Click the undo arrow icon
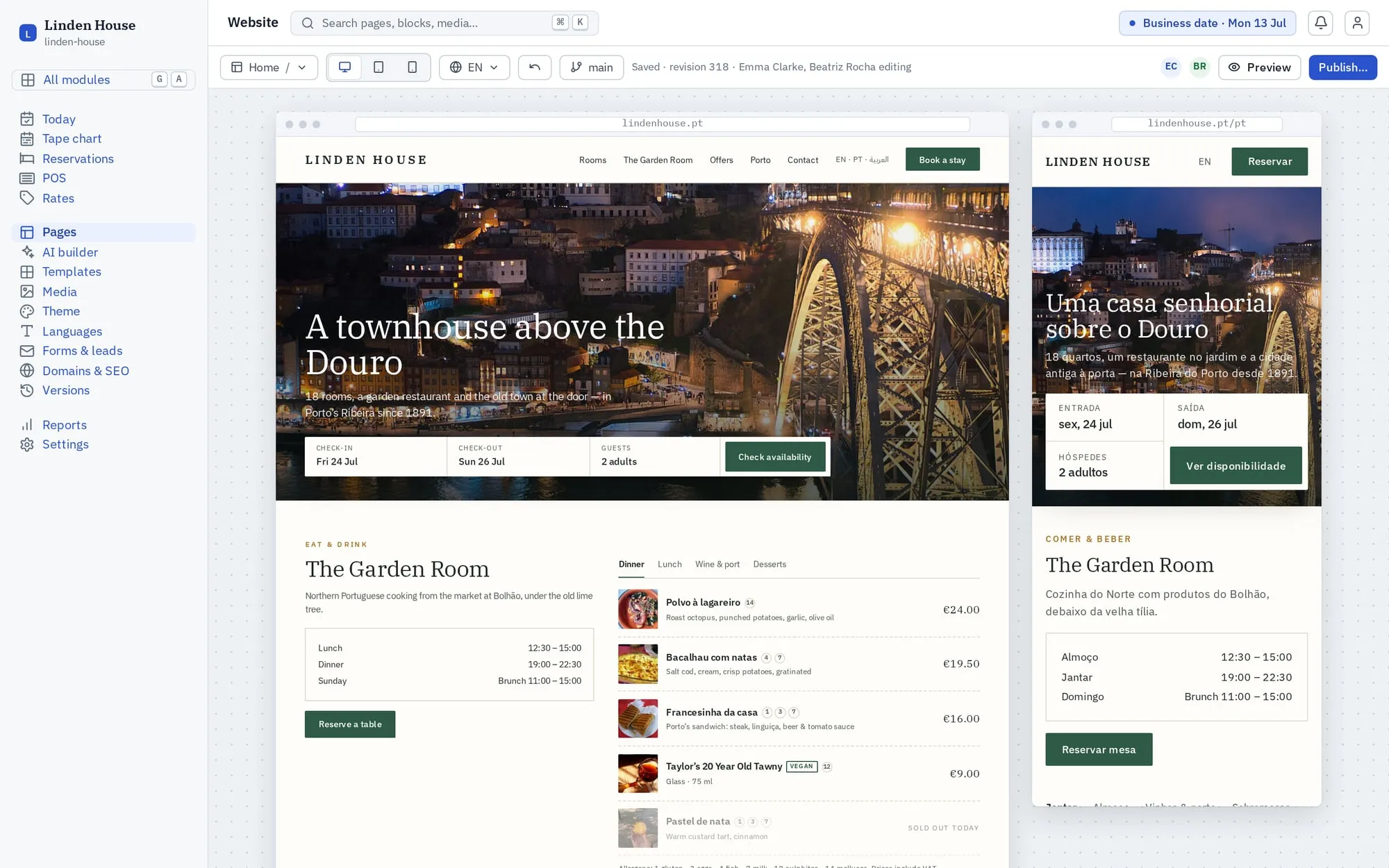This screenshot has height=868, width=1389. [535, 67]
